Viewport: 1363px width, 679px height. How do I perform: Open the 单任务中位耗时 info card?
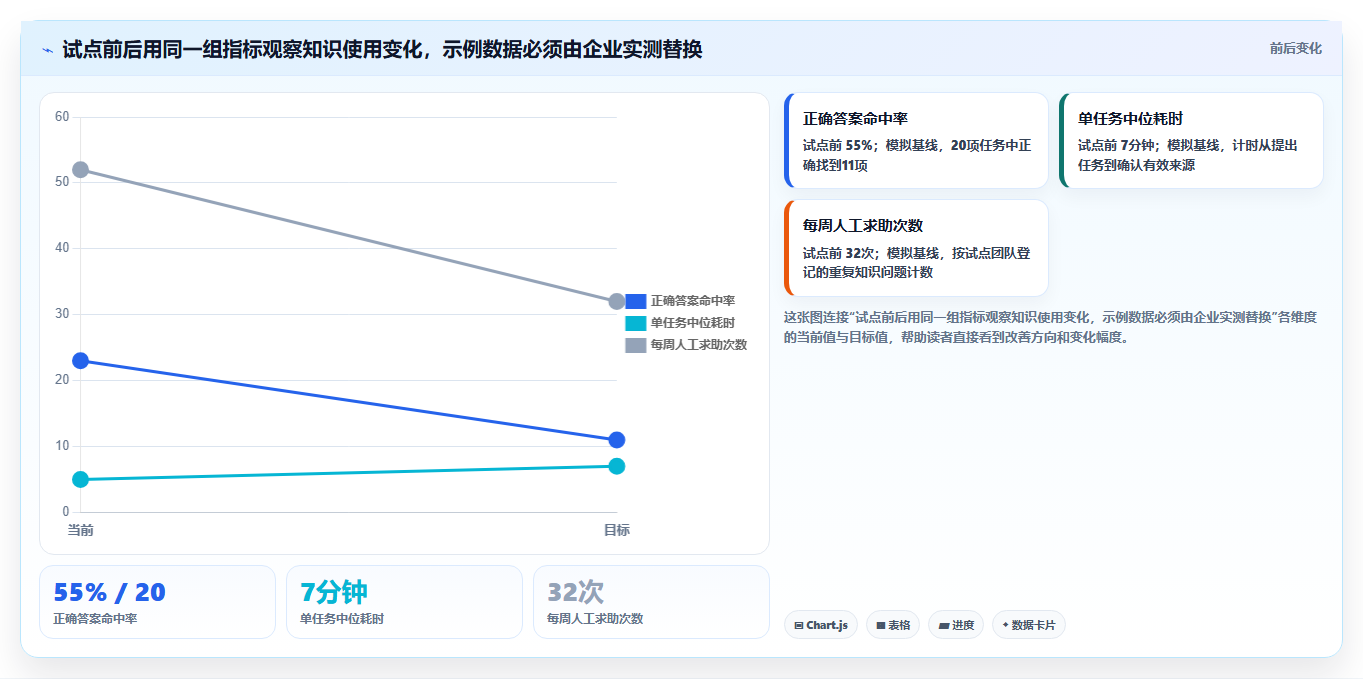1191,141
